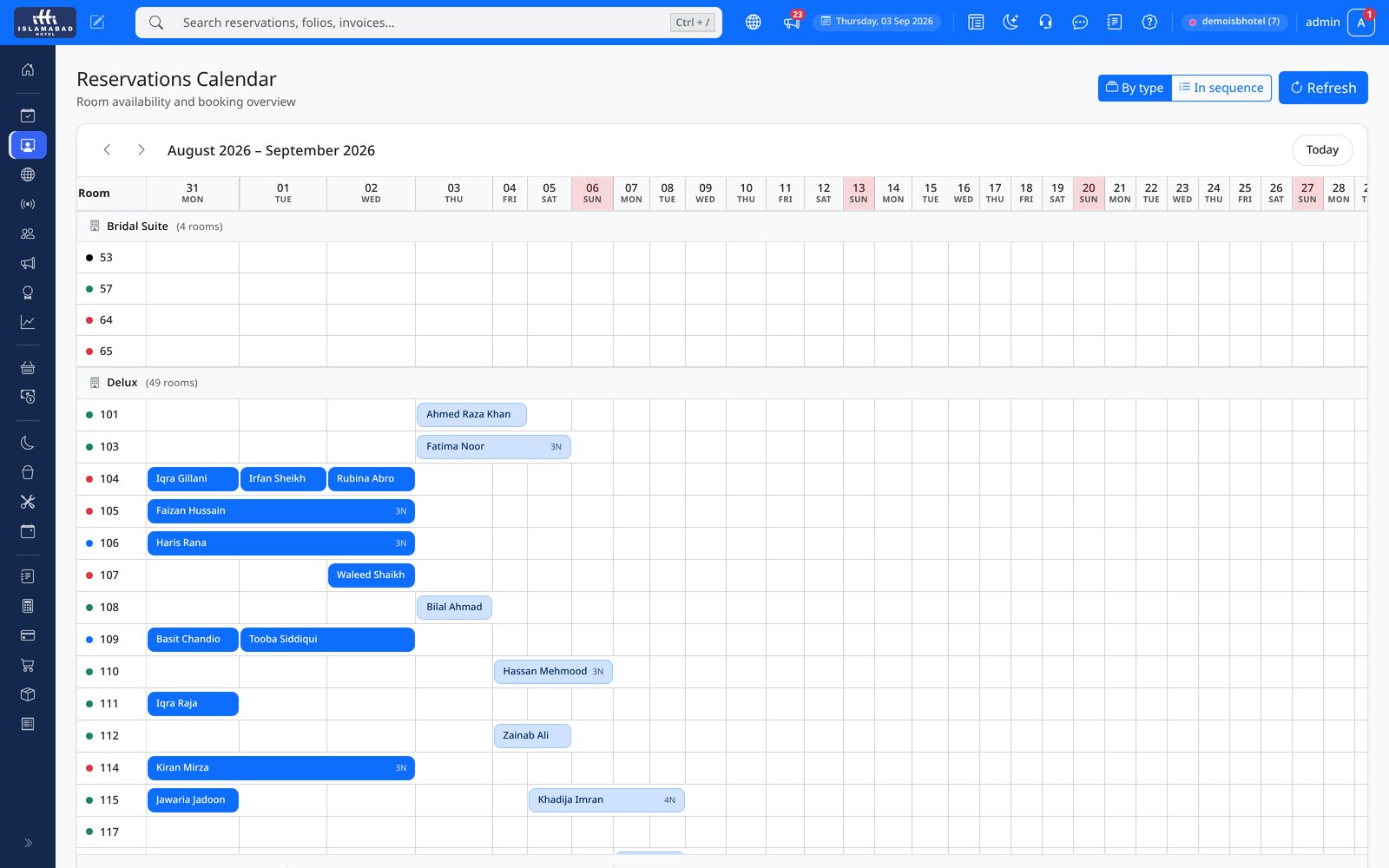The image size is (1389, 868).
Task: Open Tooba Siddiqui reservation
Action: coord(327,640)
